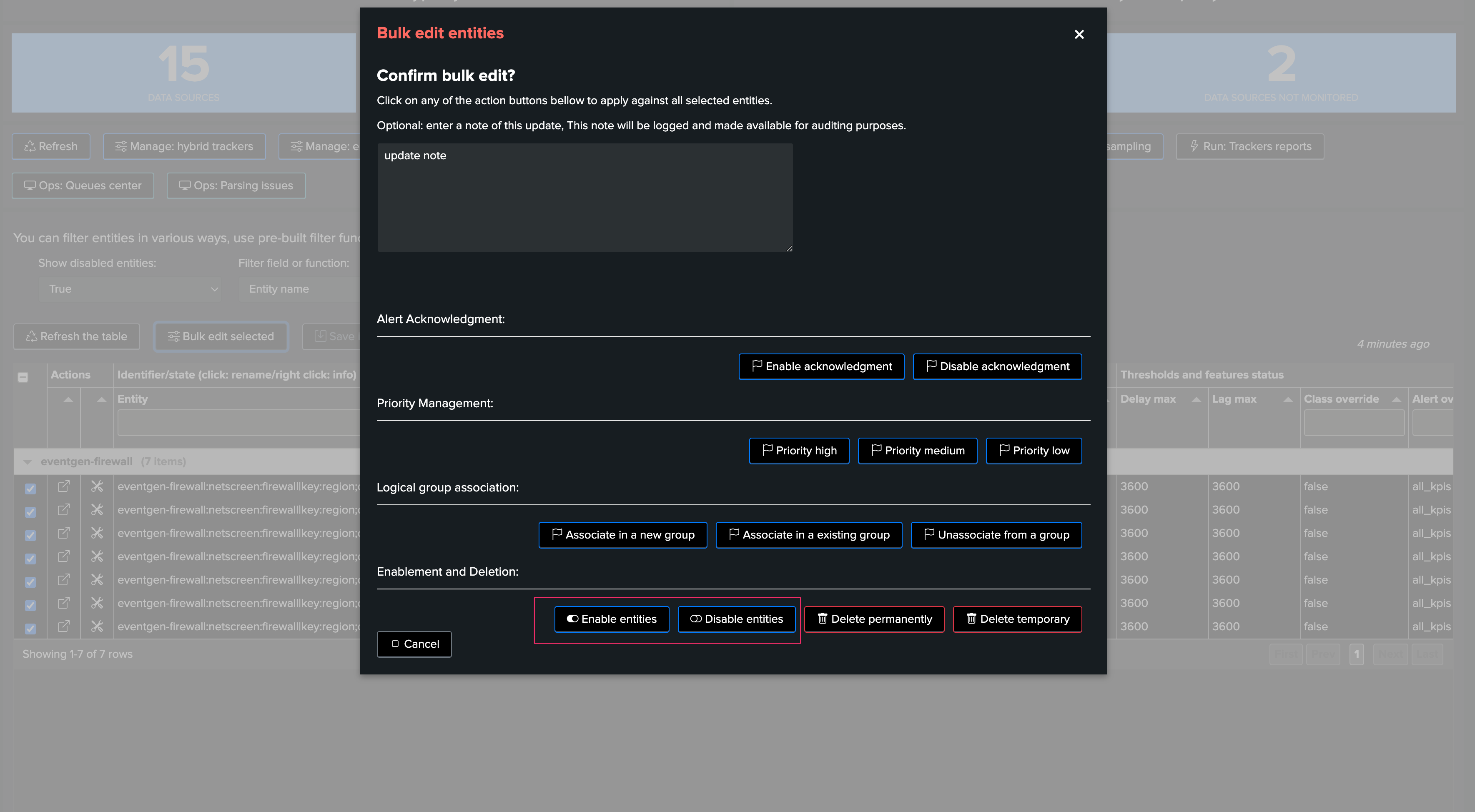This screenshot has width=1475, height=812.
Task: Open Manage: hybrid trackers
Action: (x=184, y=147)
